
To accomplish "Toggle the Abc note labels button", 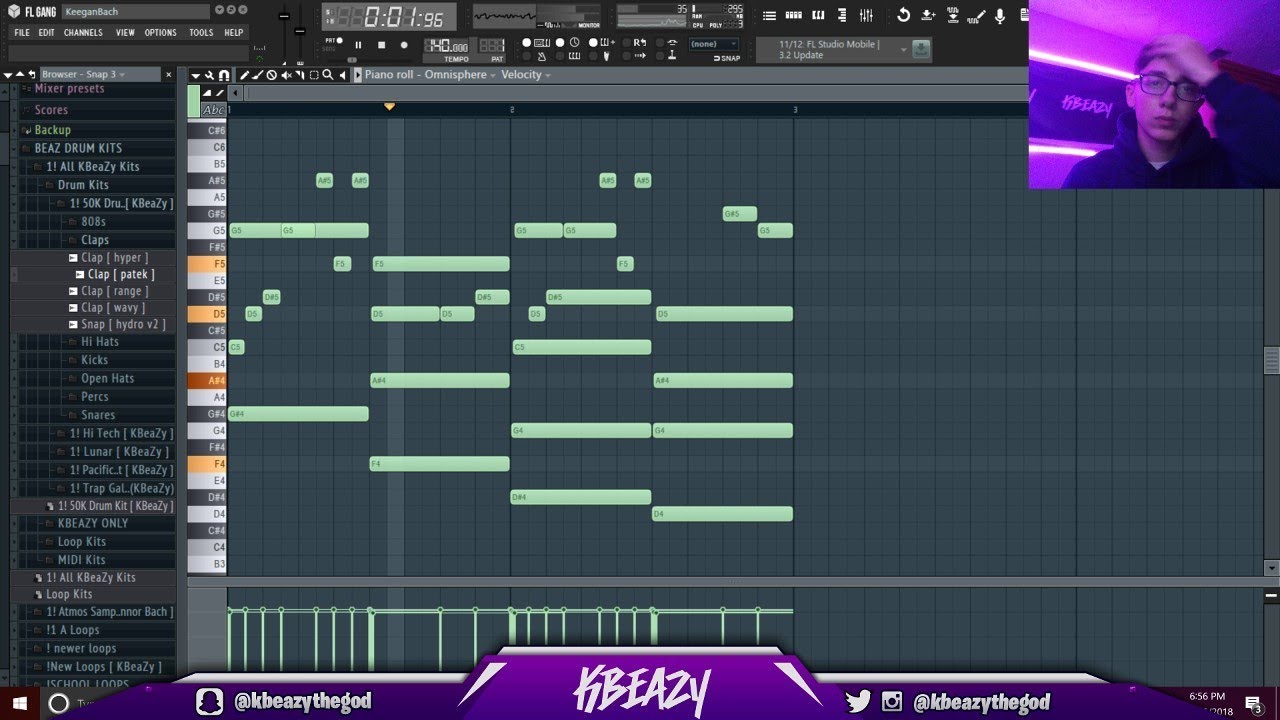I will click(x=214, y=110).
